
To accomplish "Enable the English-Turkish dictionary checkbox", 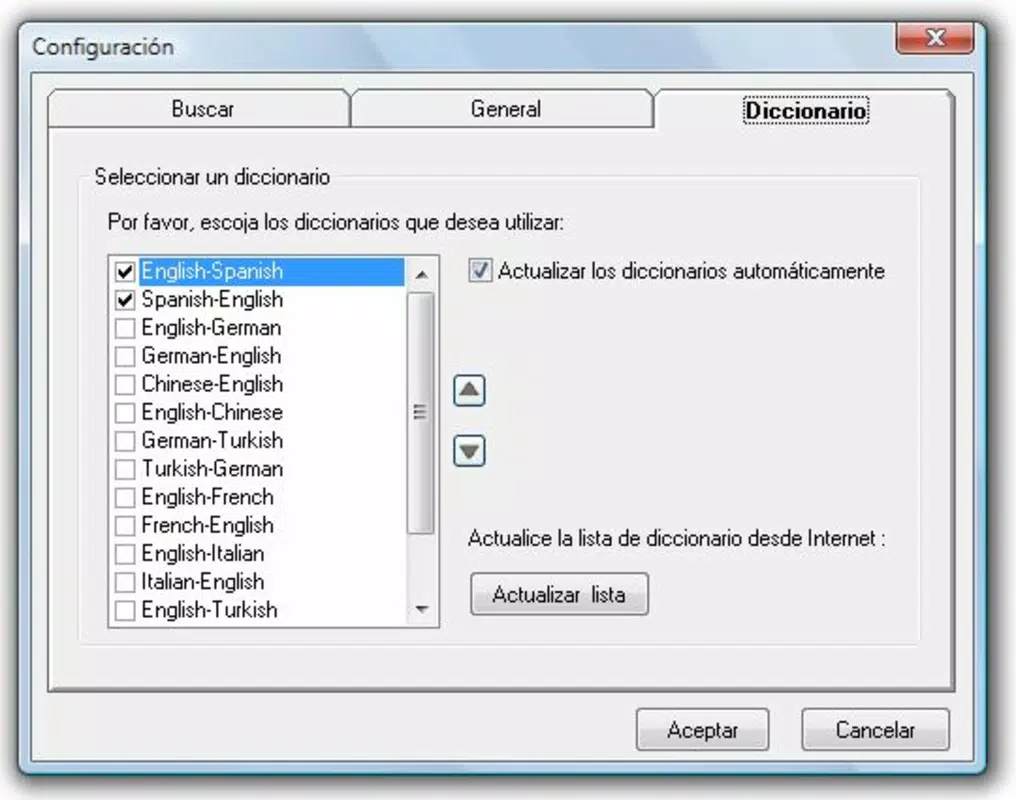I will pyautogui.click(x=124, y=610).
